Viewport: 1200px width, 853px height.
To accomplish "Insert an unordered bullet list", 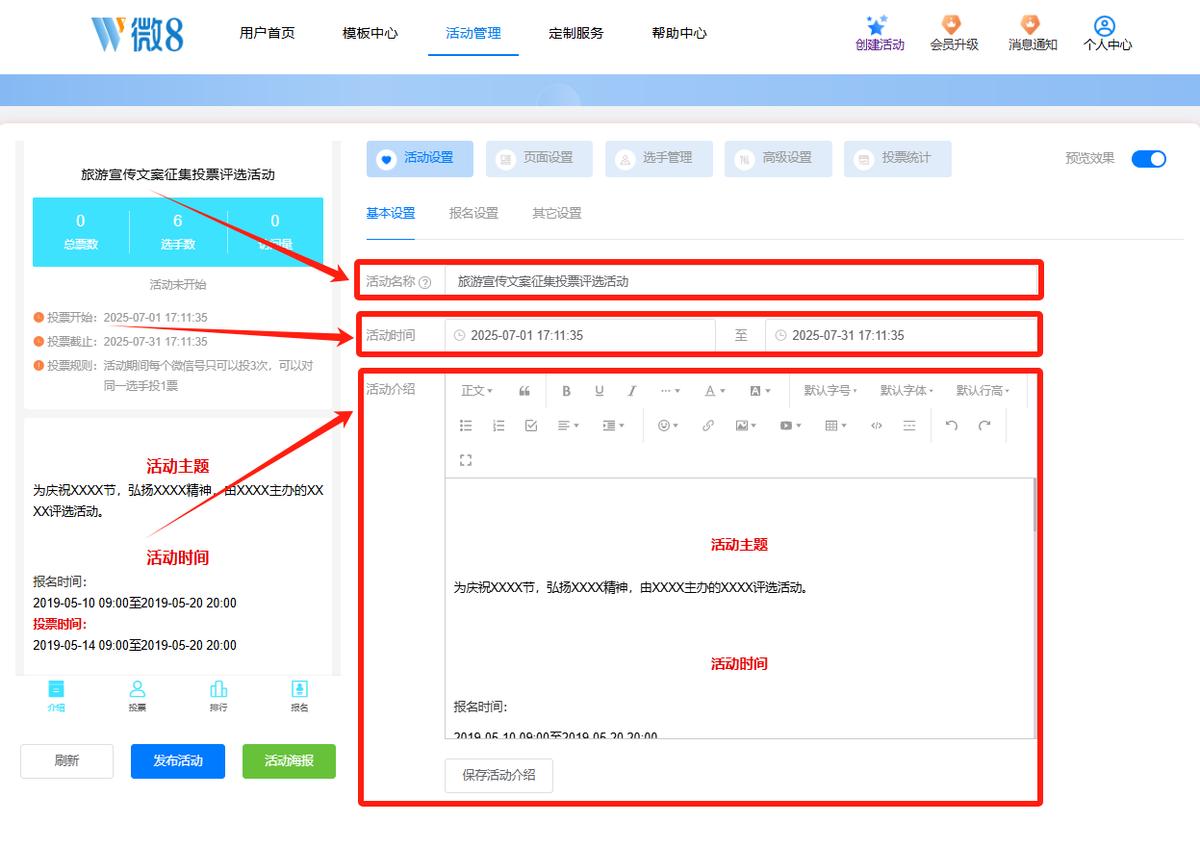I will click(x=466, y=425).
